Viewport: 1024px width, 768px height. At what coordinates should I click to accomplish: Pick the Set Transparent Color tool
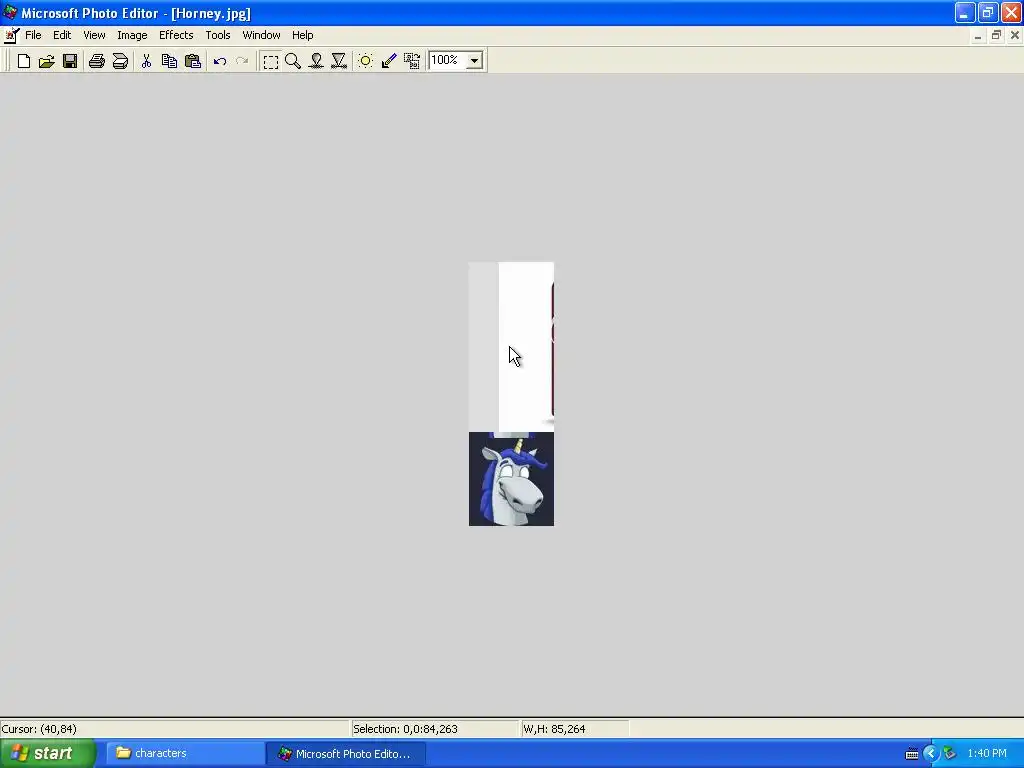pyautogui.click(x=389, y=61)
